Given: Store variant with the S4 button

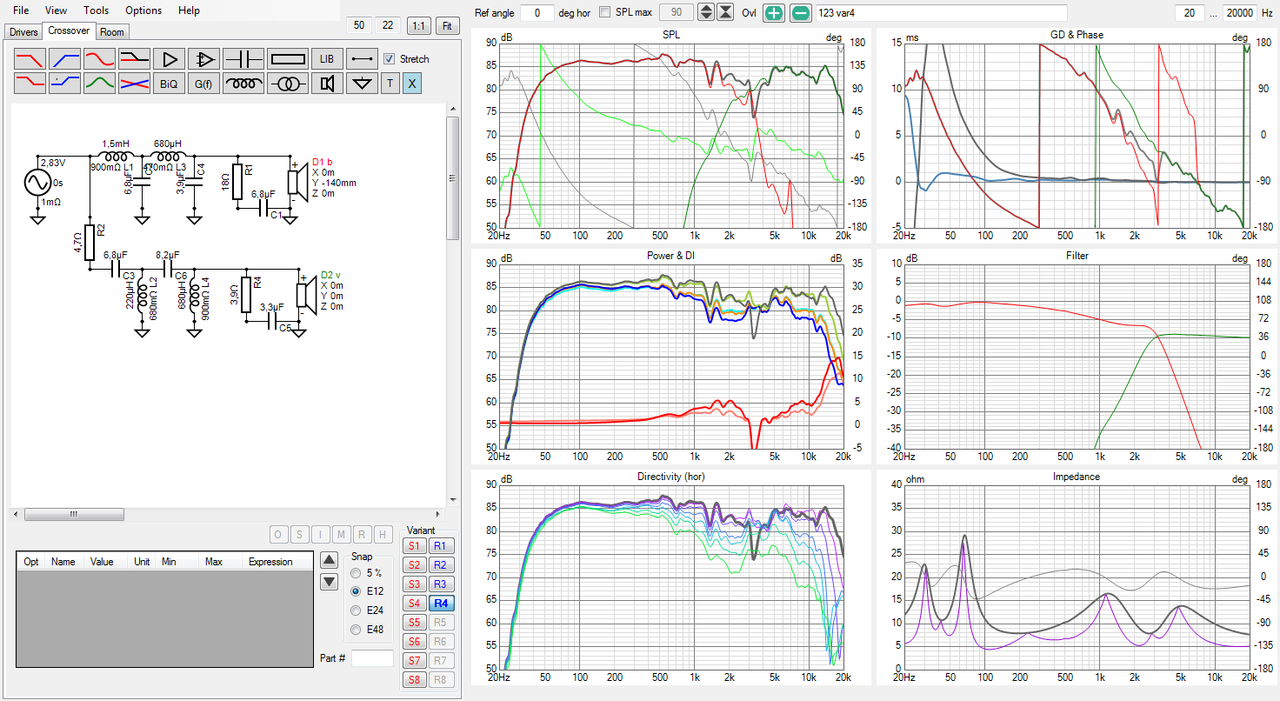Looking at the screenshot, I should (x=414, y=603).
